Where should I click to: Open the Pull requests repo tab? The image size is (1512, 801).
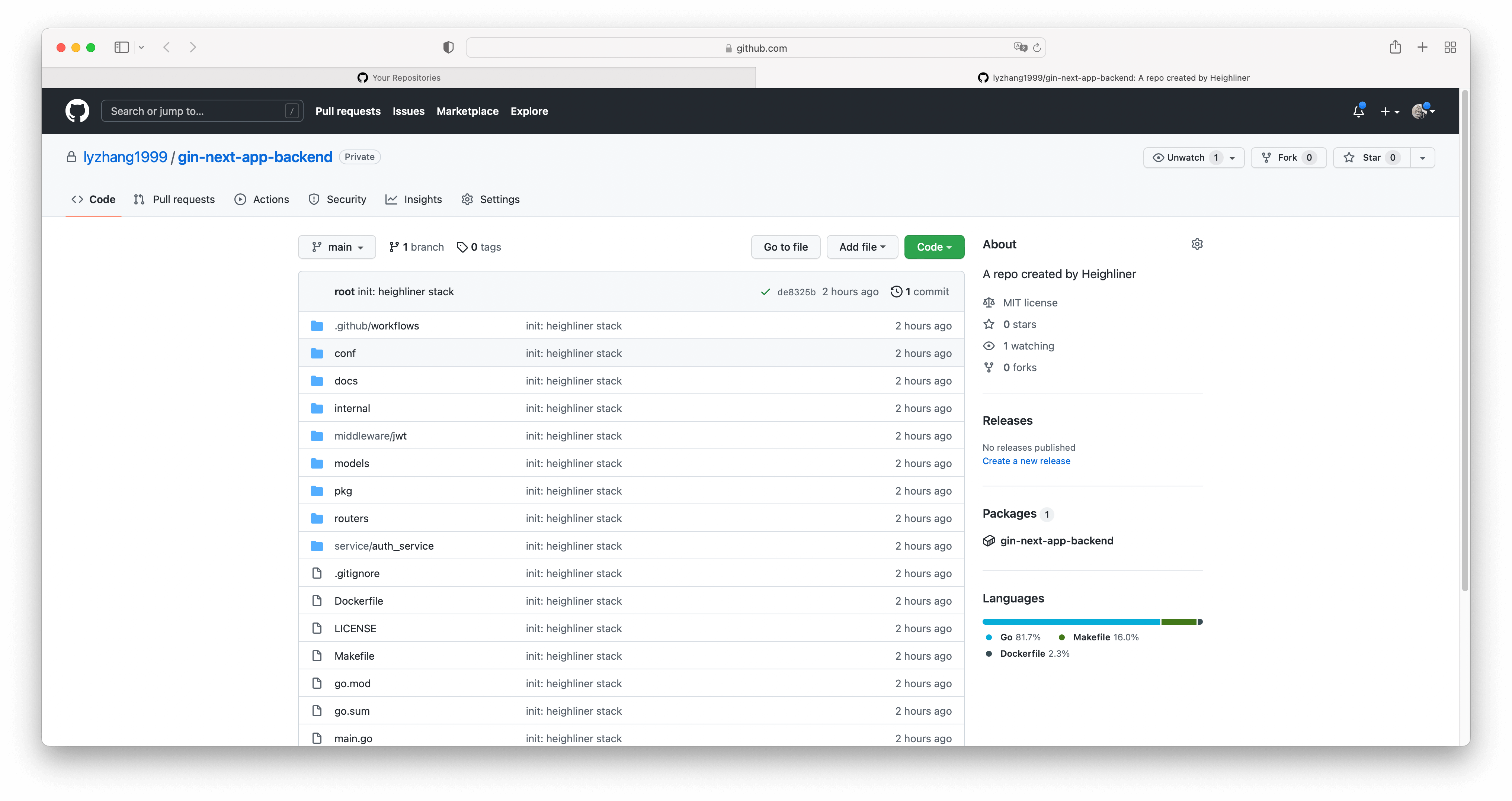174,200
